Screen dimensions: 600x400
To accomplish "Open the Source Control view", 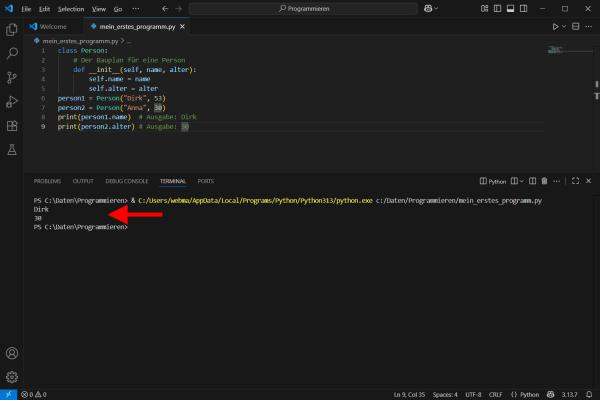I will pyautogui.click(x=12, y=77).
